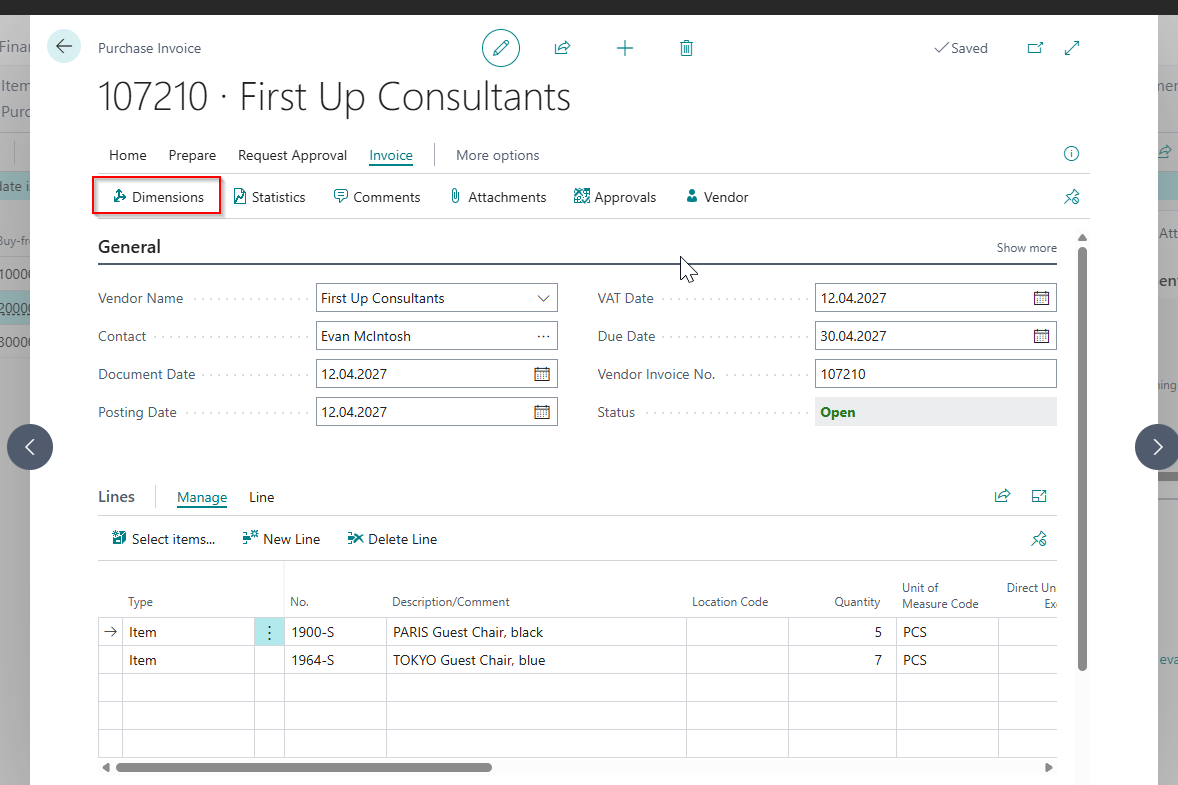The image size is (1178, 785).
Task: Share the Lines section icon
Action: coord(1002,496)
